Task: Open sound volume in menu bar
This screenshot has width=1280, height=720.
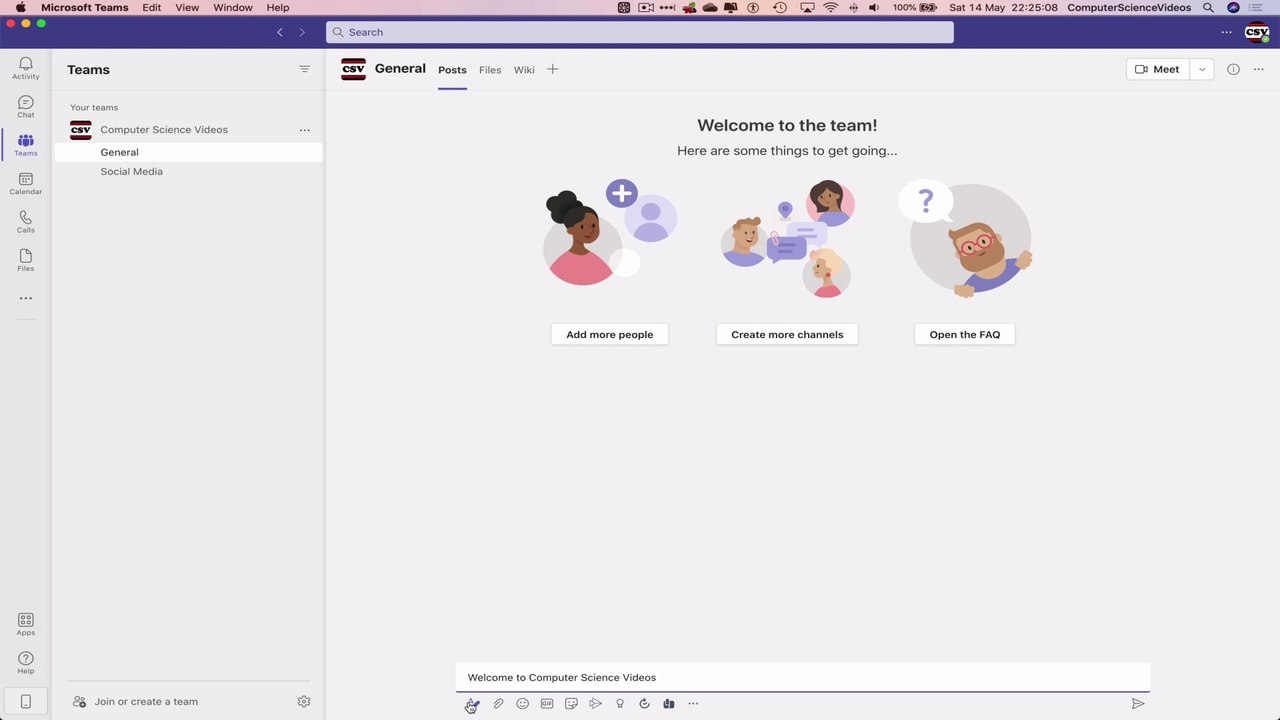Action: tap(874, 7)
